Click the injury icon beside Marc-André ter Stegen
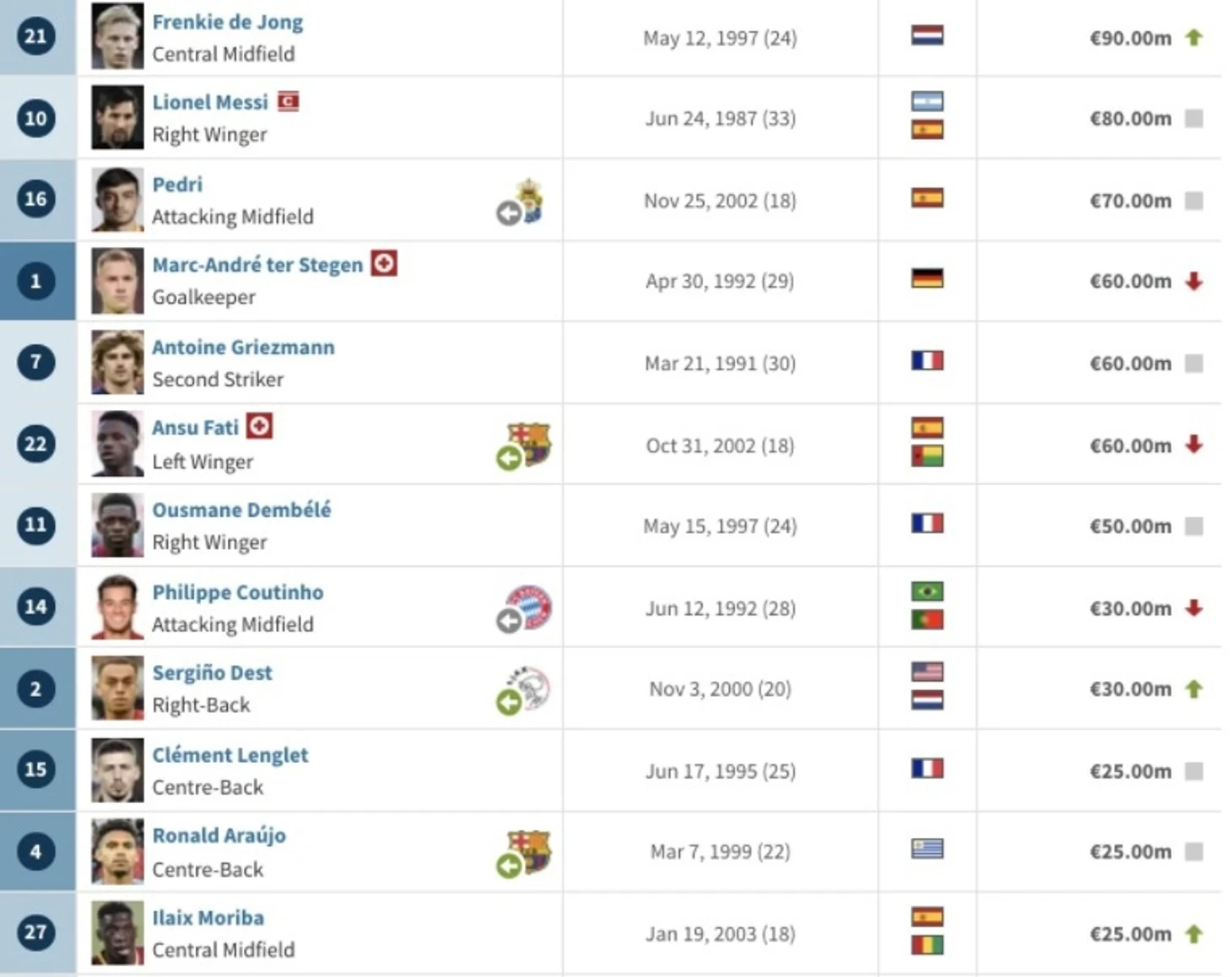 coord(384,264)
